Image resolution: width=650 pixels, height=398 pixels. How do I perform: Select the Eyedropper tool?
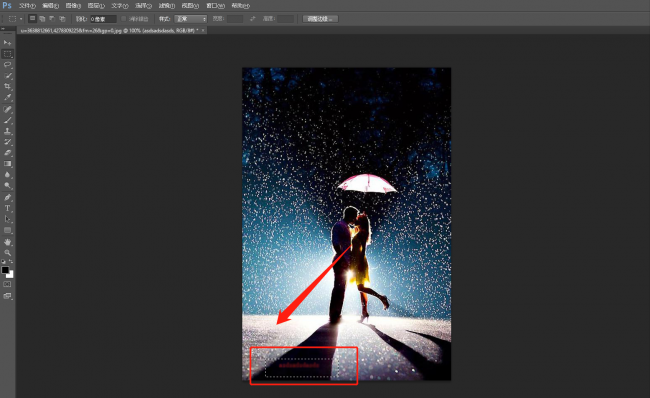click(7, 97)
